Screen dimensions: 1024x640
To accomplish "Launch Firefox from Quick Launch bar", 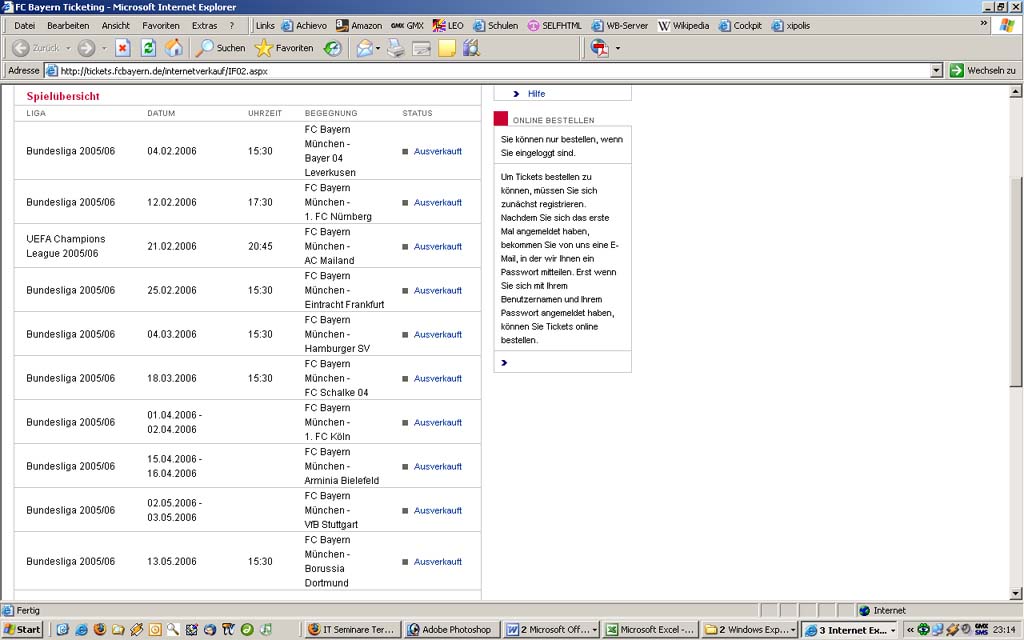I will tap(99, 630).
